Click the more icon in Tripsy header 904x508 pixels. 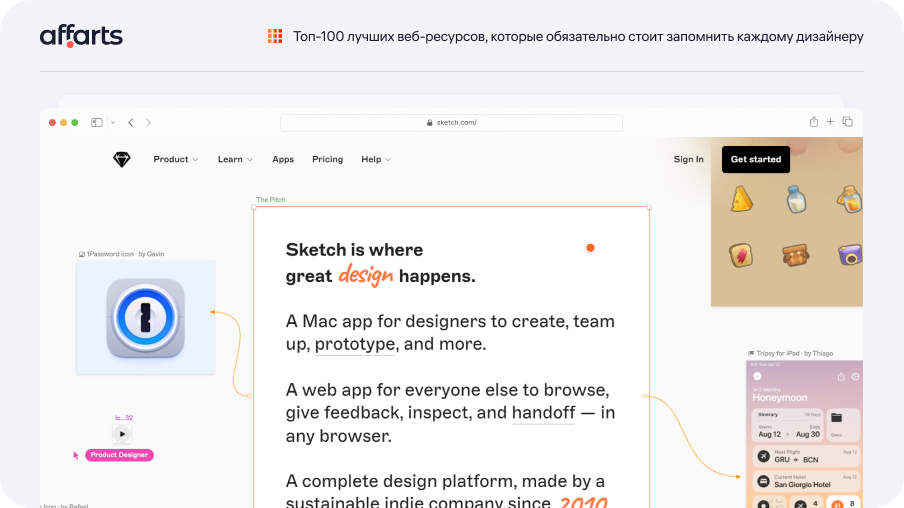pos(856,377)
